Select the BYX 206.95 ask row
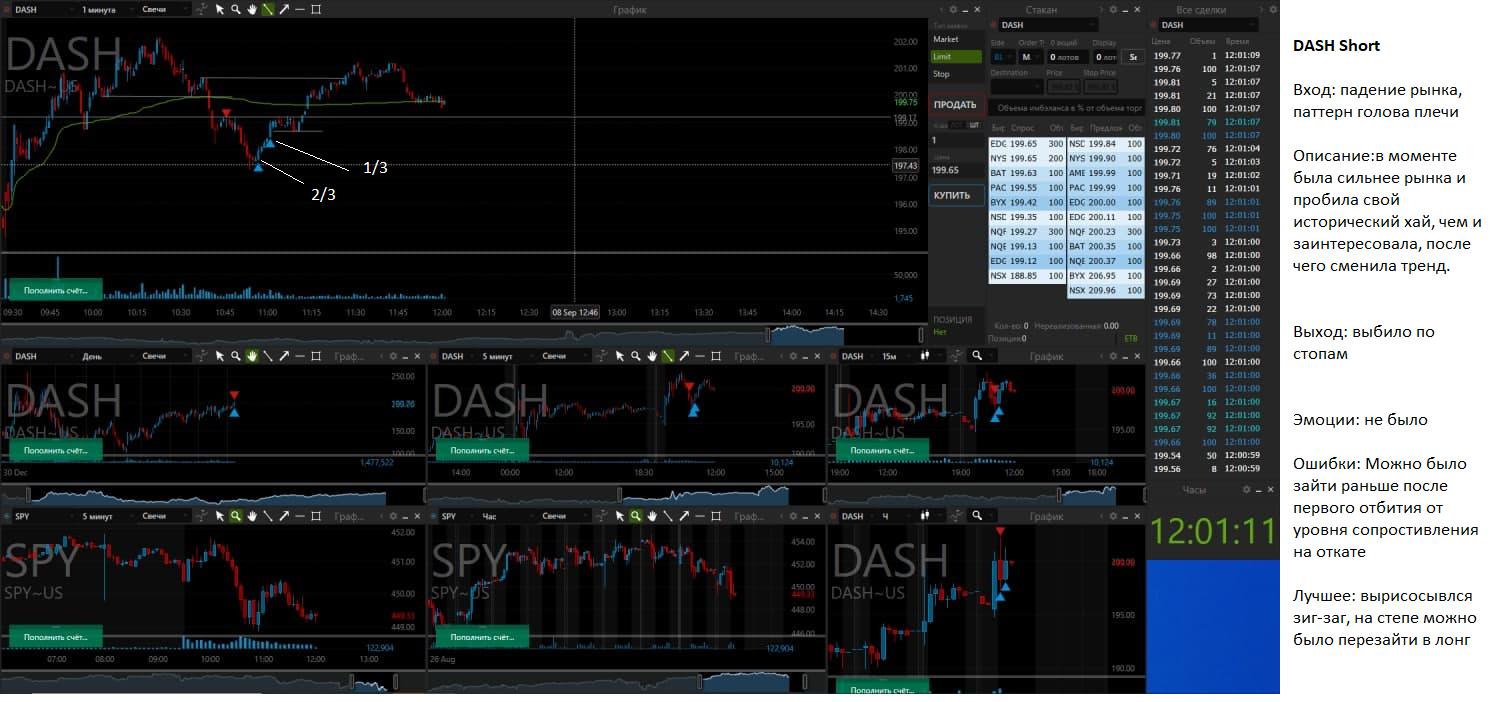 click(x=1106, y=276)
